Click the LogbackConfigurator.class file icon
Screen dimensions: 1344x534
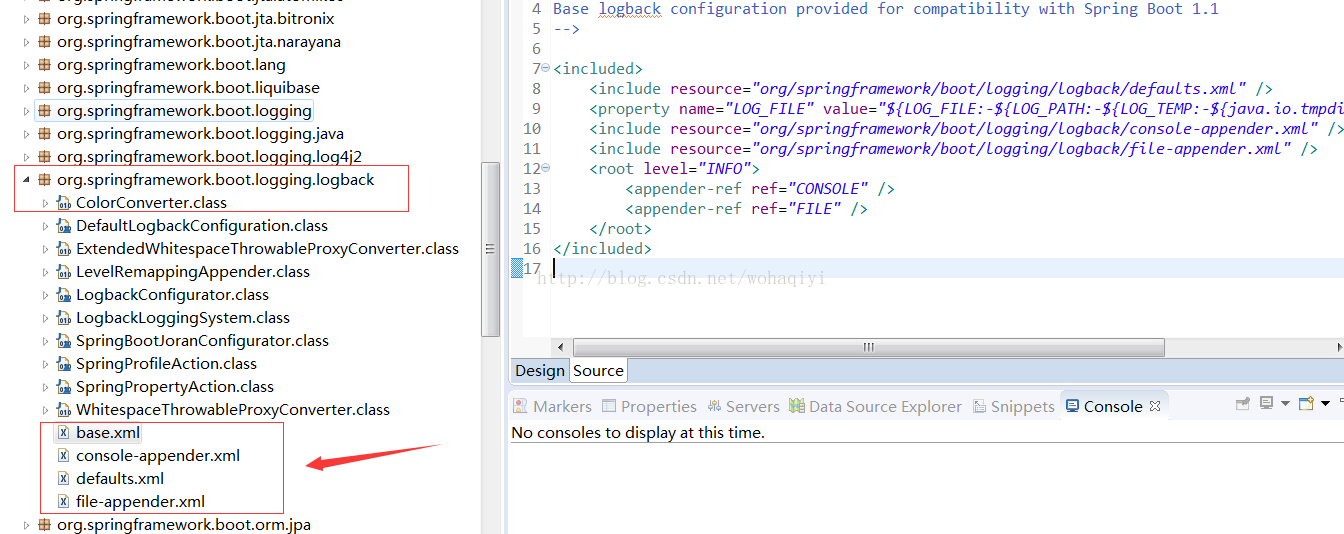[x=64, y=295]
